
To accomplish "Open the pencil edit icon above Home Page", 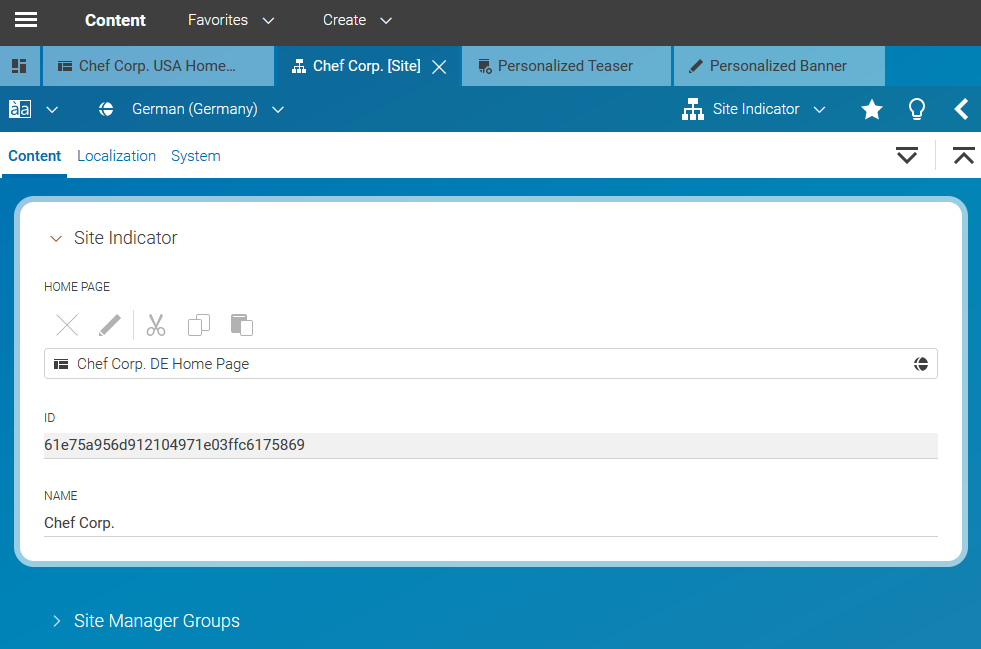I will click(x=110, y=324).
